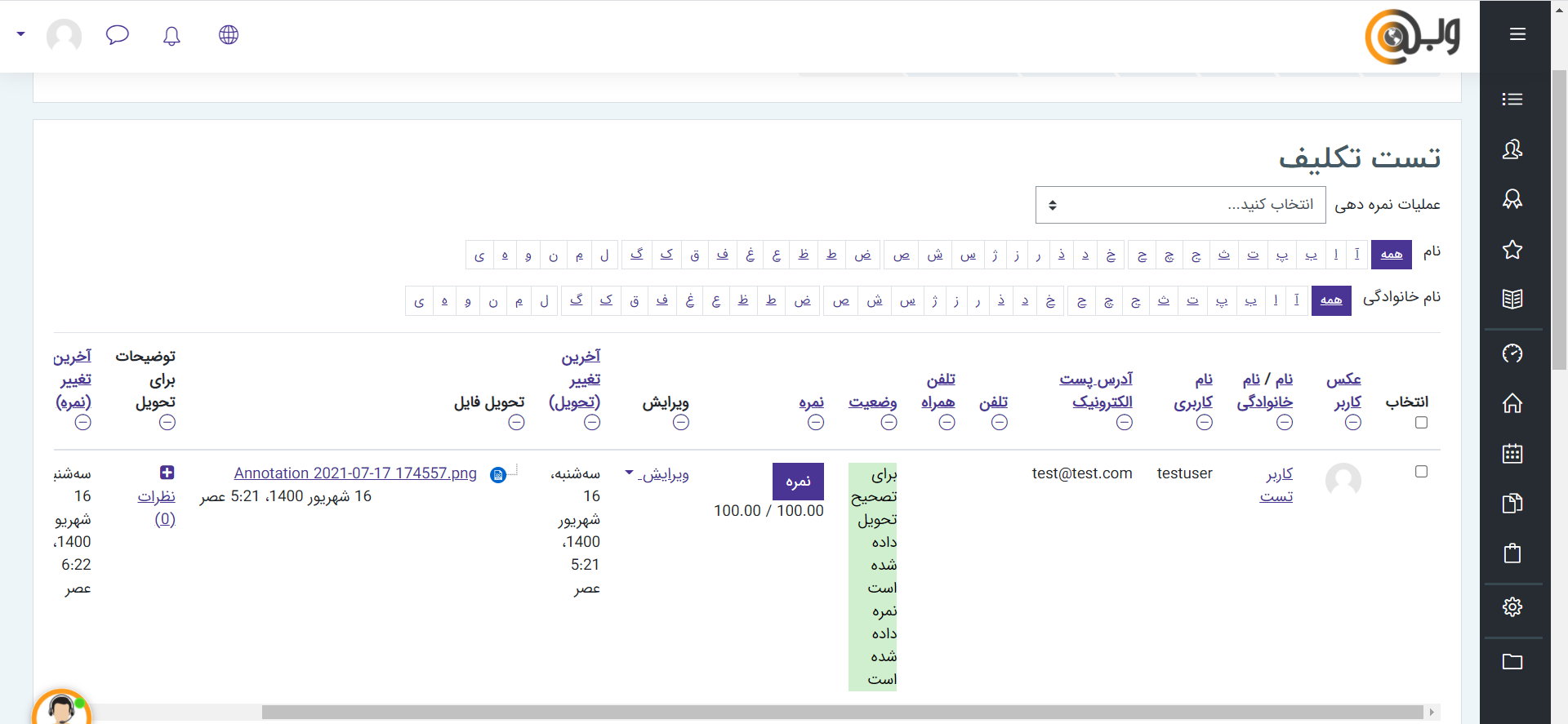
Task: Open the Annotation 2021-07-17 174557.png file link
Action: click(x=355, y=473)
